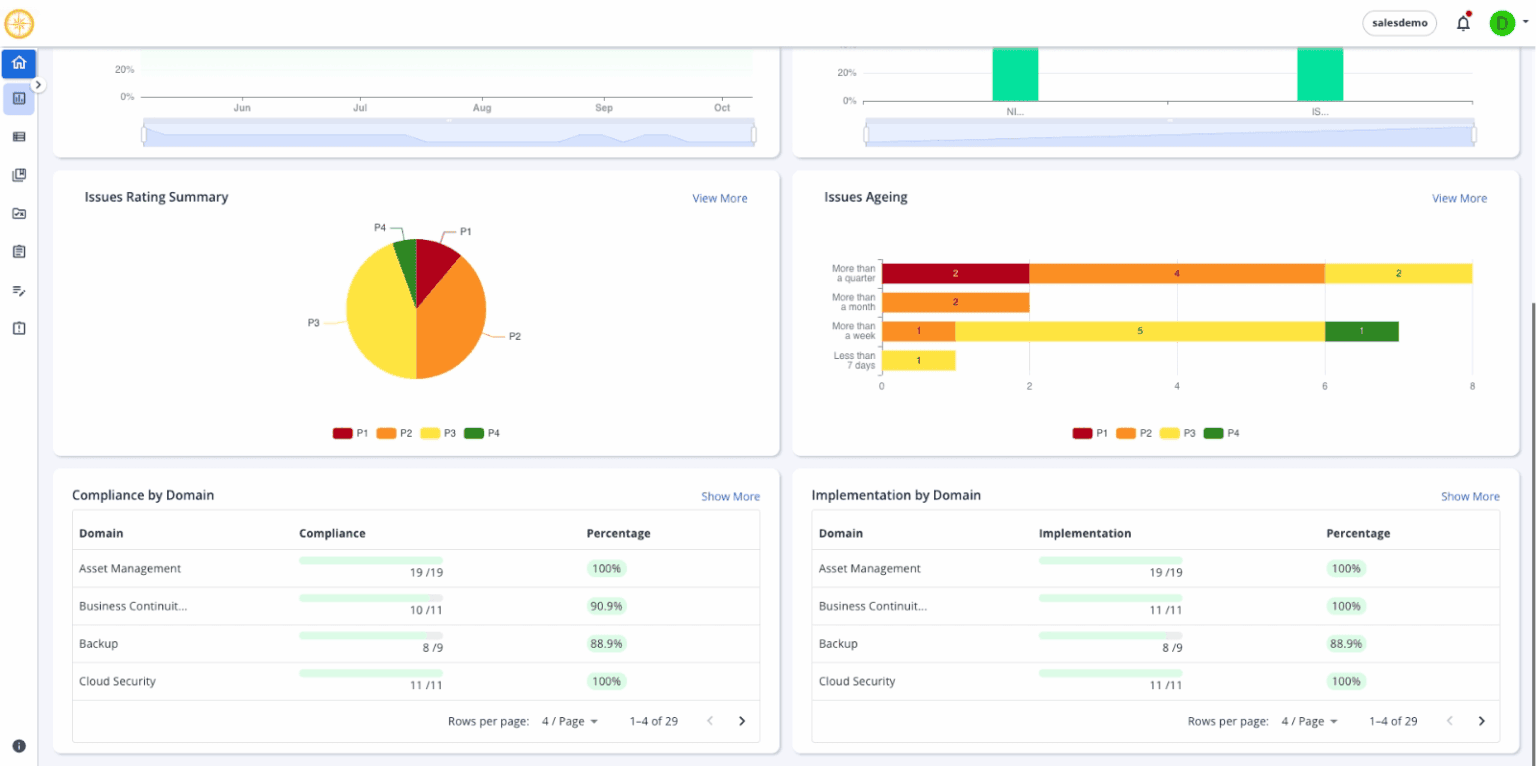Toggle P1 legend in Issues Rating Summary

(351, 433)
